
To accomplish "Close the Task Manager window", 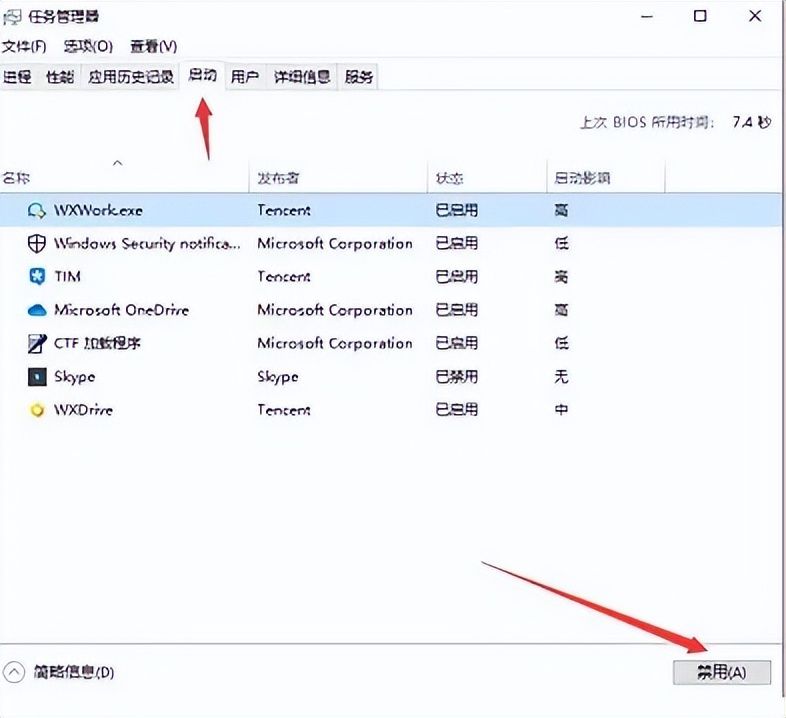I will click(x=755, y=17).
